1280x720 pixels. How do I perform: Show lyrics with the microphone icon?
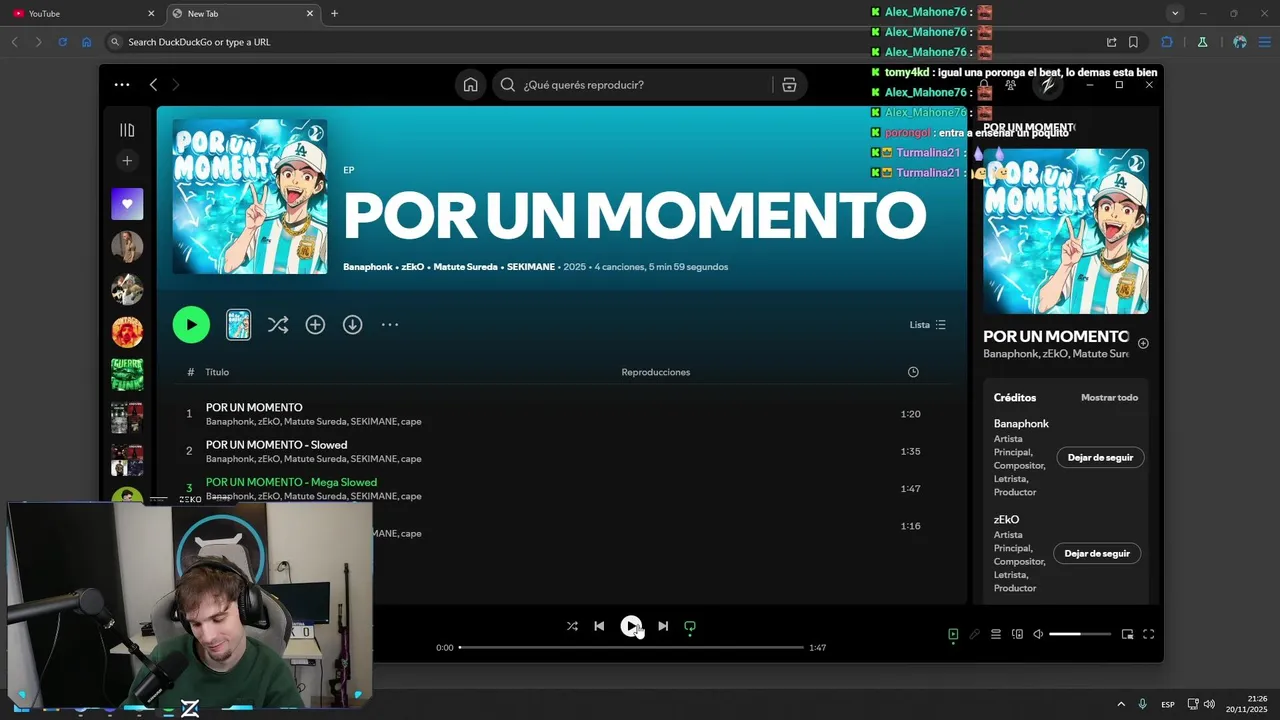point(974,634)
